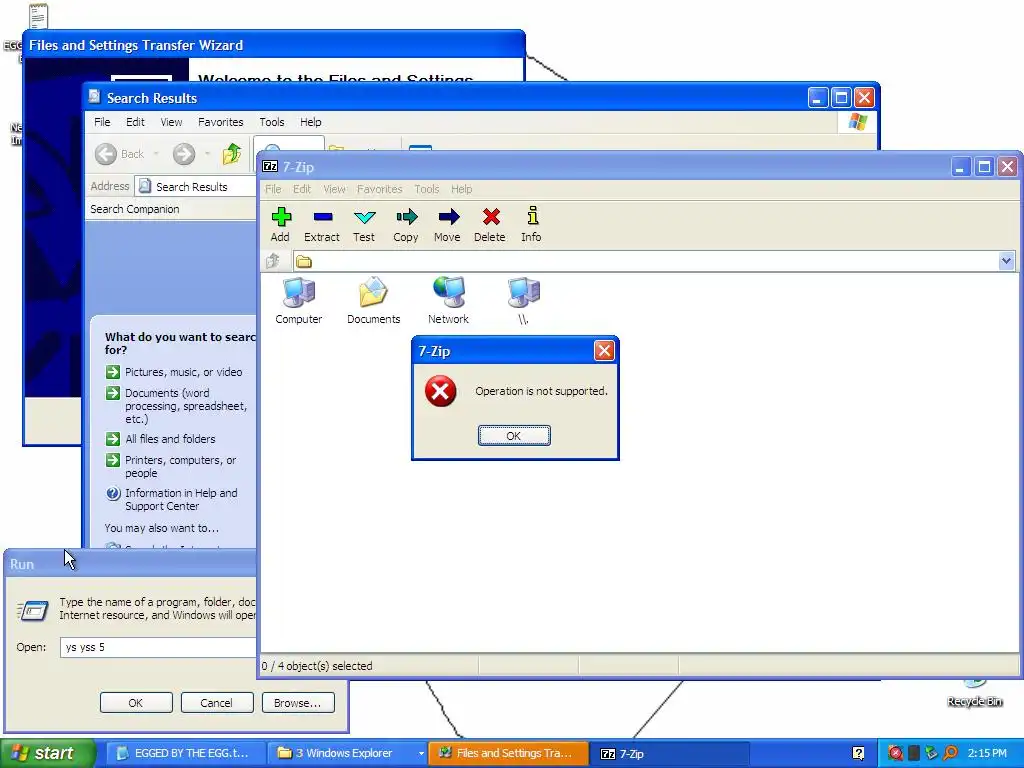Click the Windows flag logo in Search Results
Viewport: 1024px width, 768px height.
pos(857,122)
